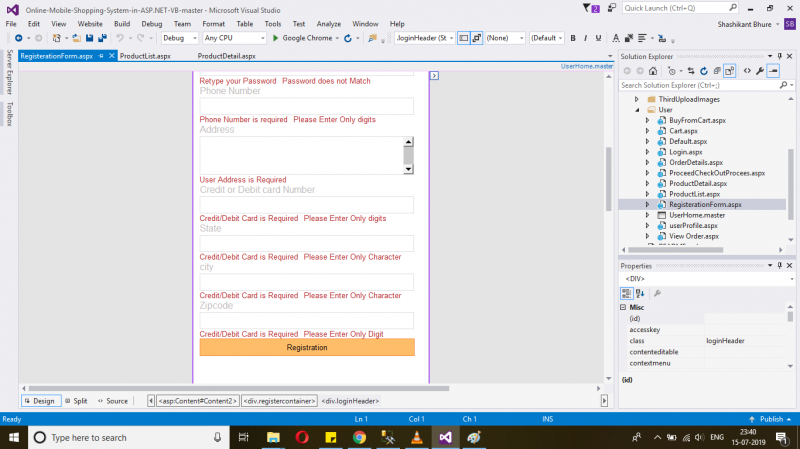Open the Debug configuration dropdown
This screenshot has height=449, width=800.
pos(180,38)
